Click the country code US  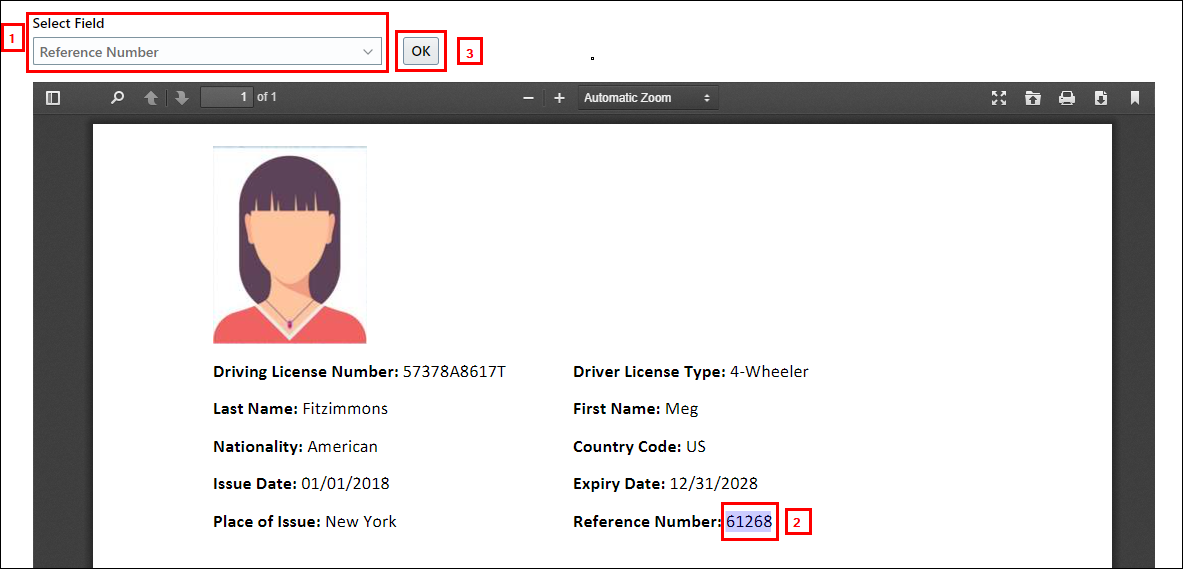[696, 447]
